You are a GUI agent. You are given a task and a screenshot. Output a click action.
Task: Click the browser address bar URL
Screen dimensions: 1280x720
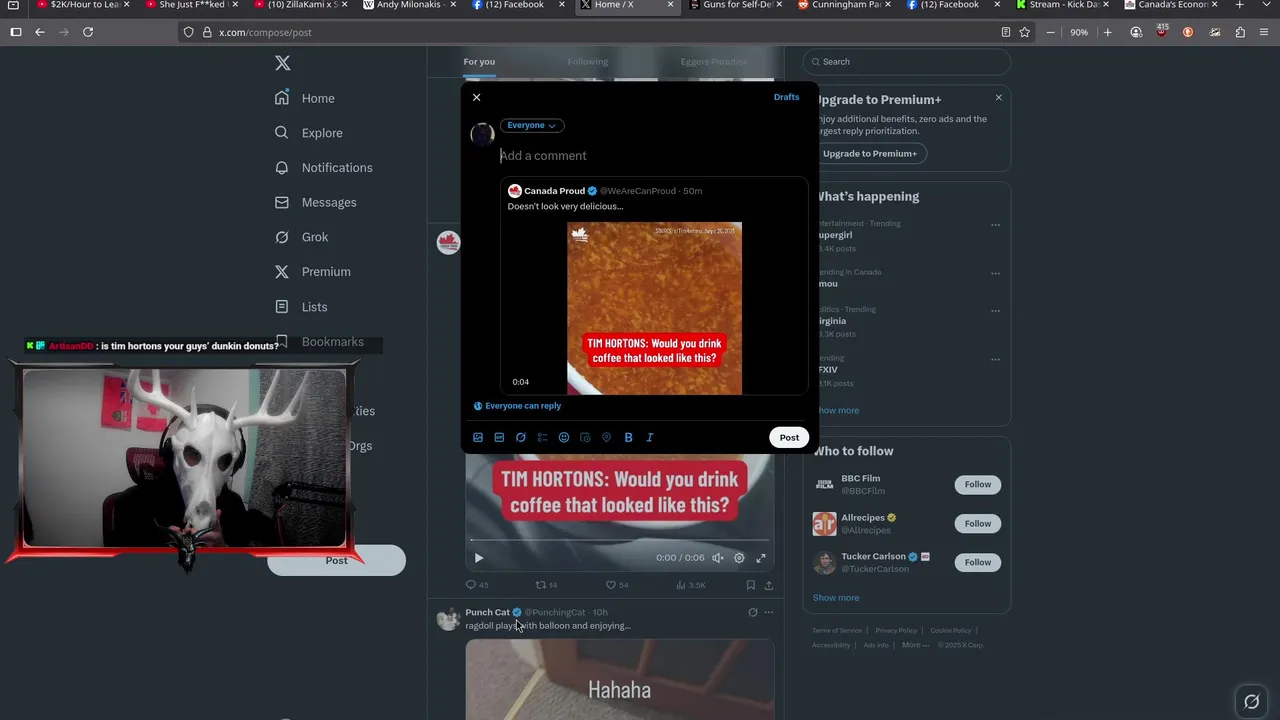click(265, 32)
